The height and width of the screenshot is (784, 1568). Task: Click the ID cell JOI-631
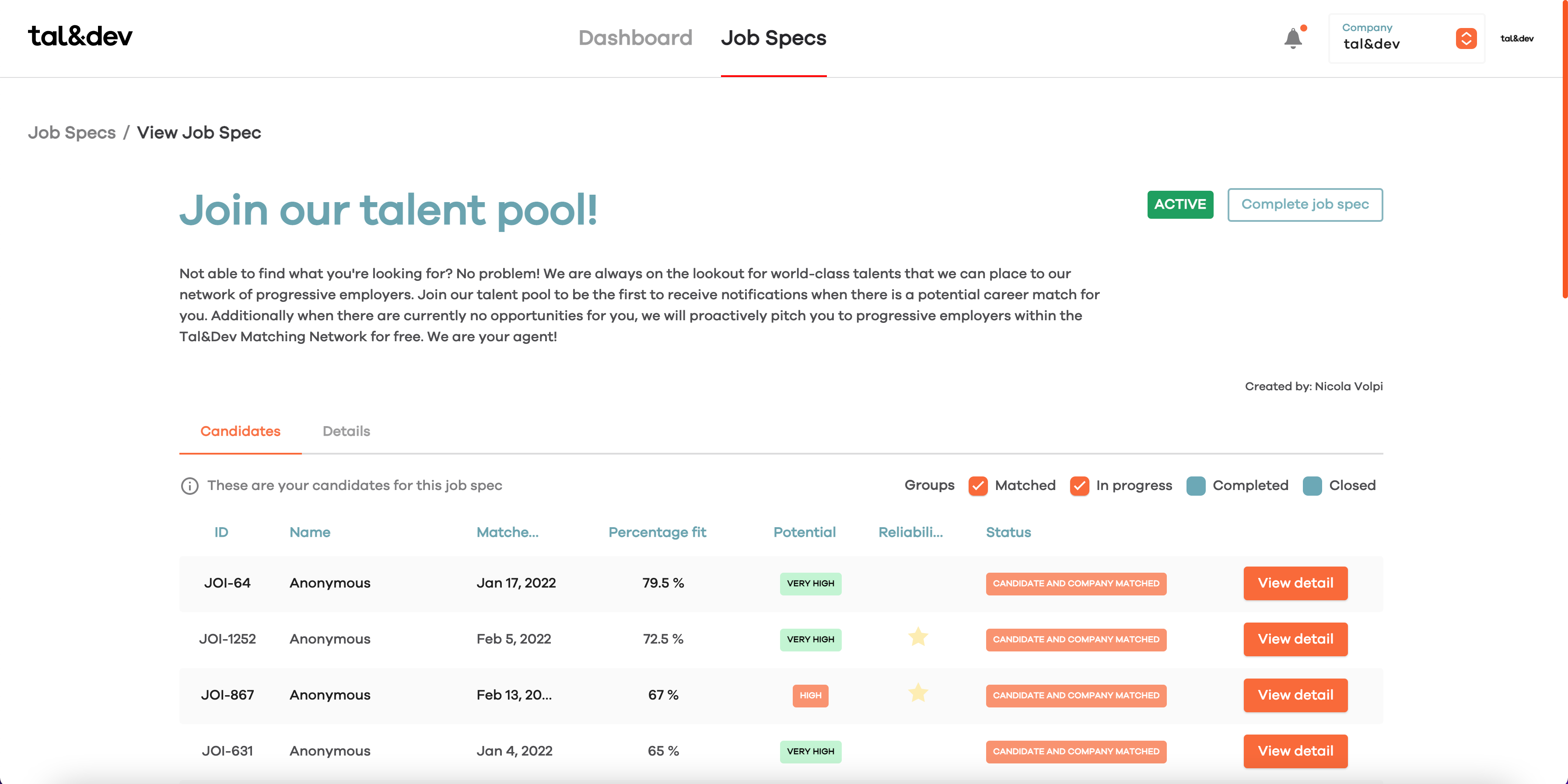click(227, 751)
